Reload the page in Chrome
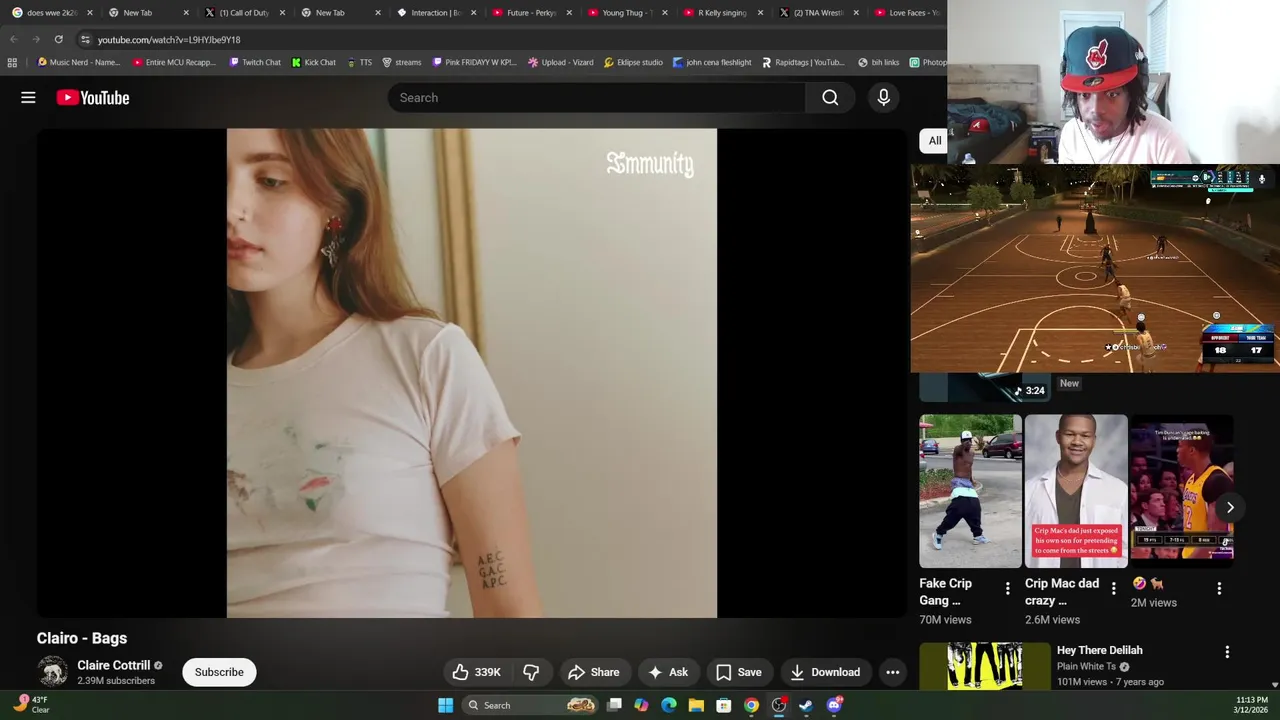The height and width of the screenshot is (720, 1280). click(58, 39)
